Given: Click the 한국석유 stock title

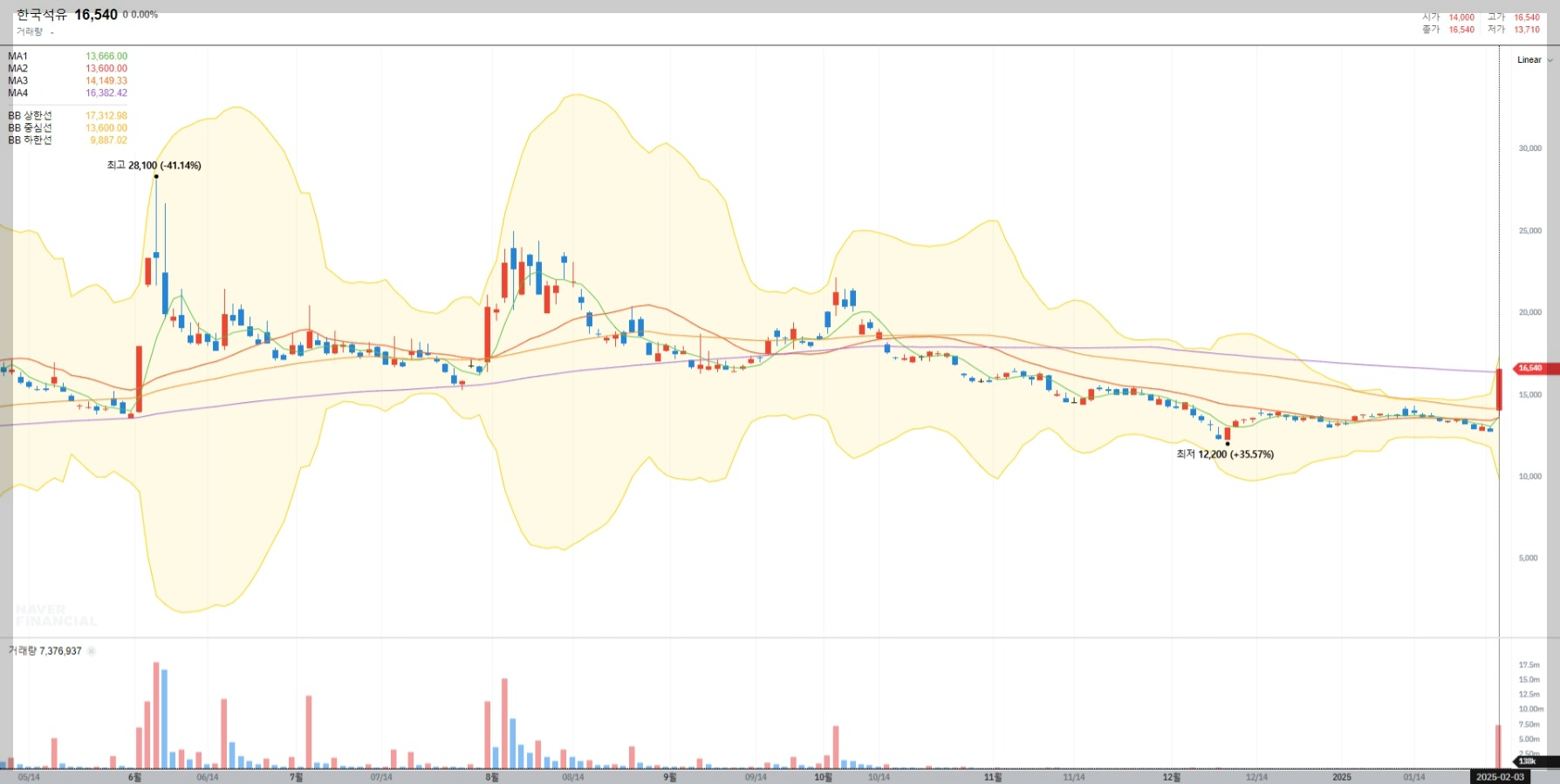Looking at the screenshot, I should pyautogui.click(x=42, y=15).
